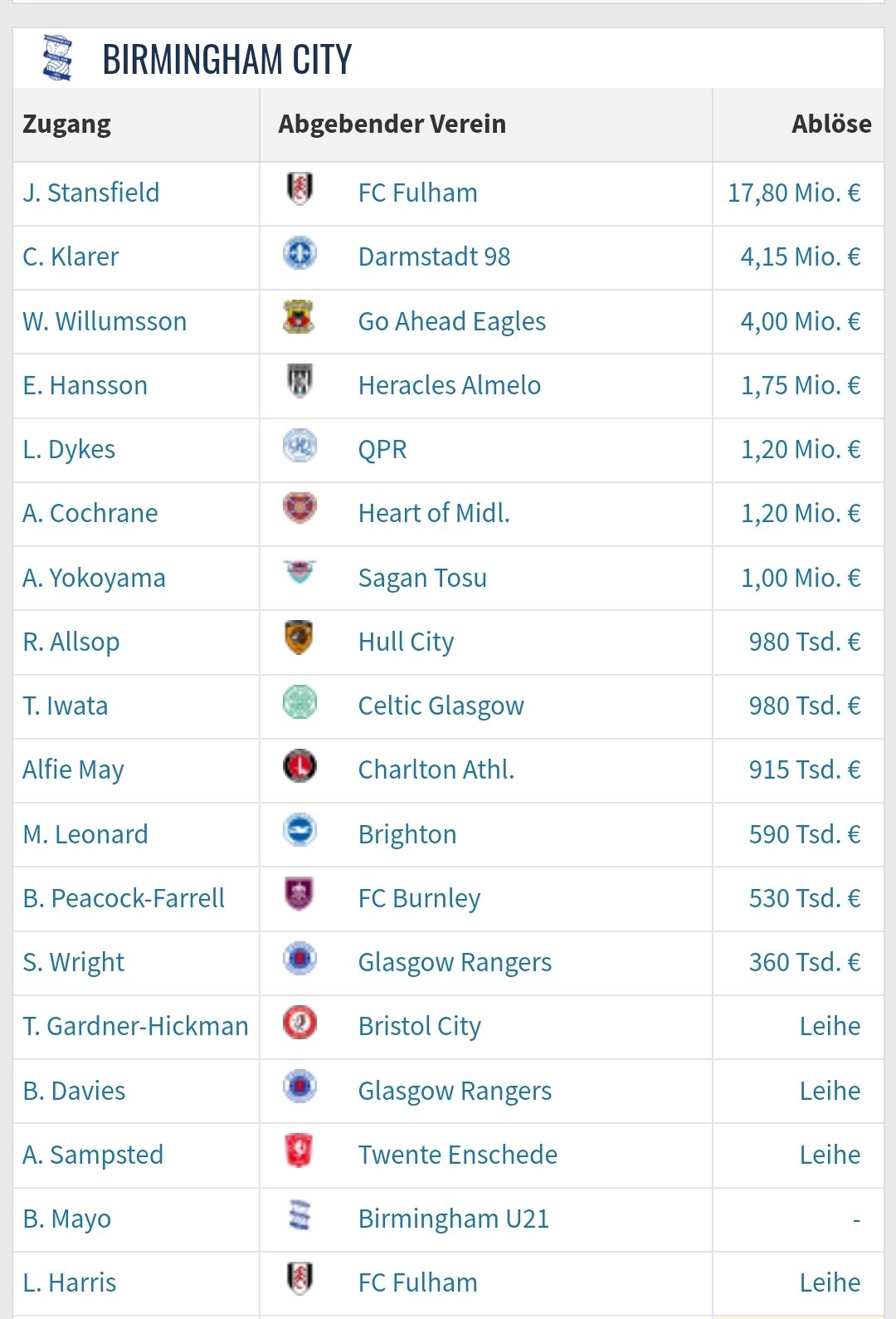The image size is (896, 1319).
Task: Open B. Peacock-Farrell player link
Action: pos(124,898)
